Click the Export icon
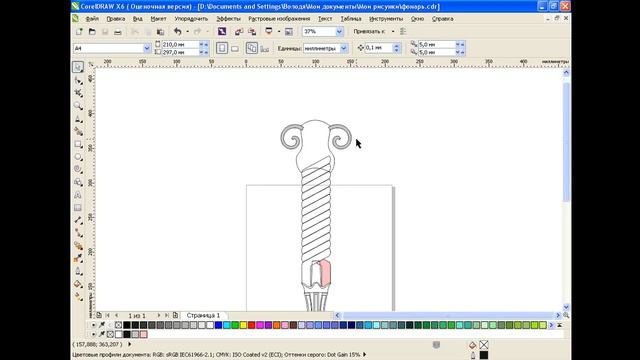 pos(252,31)
